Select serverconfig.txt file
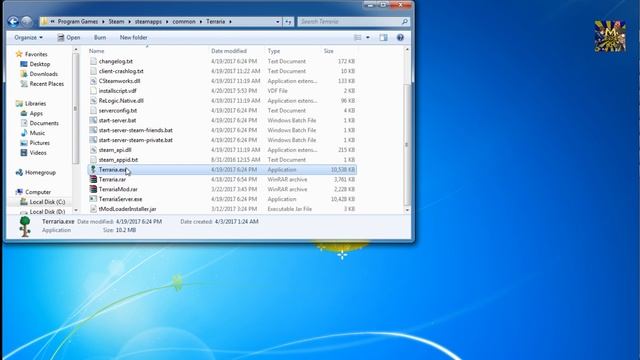640x360 pixels. (x=118, y=111)
